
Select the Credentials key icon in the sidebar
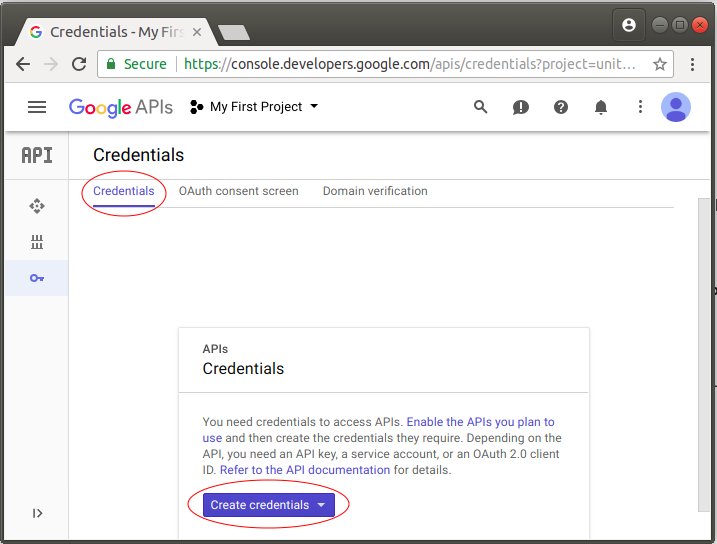pyautogui.click(x=37, y=278)
